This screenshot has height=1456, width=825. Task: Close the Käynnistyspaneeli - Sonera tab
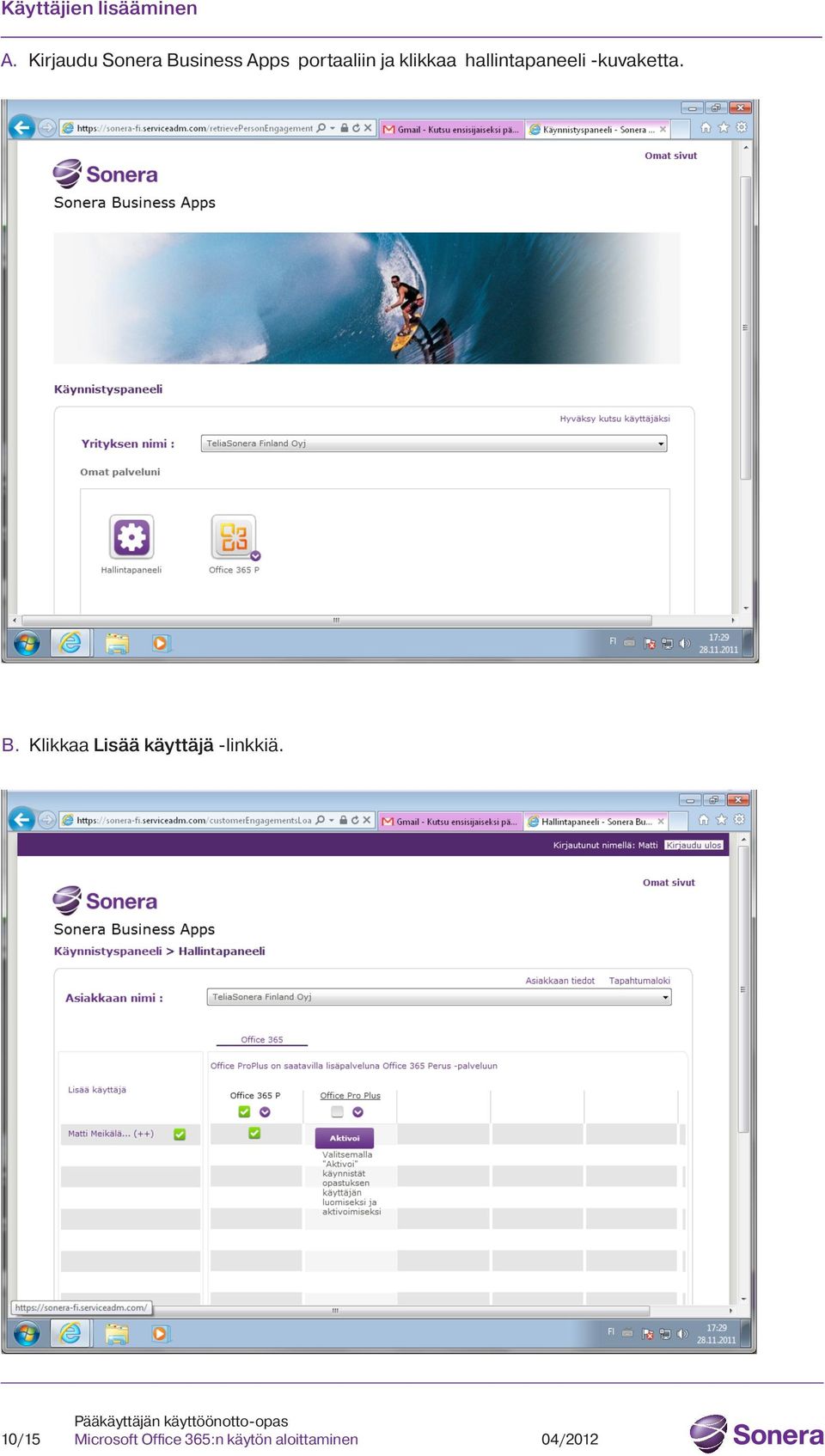pyautogui.click(x=663, y=130)
